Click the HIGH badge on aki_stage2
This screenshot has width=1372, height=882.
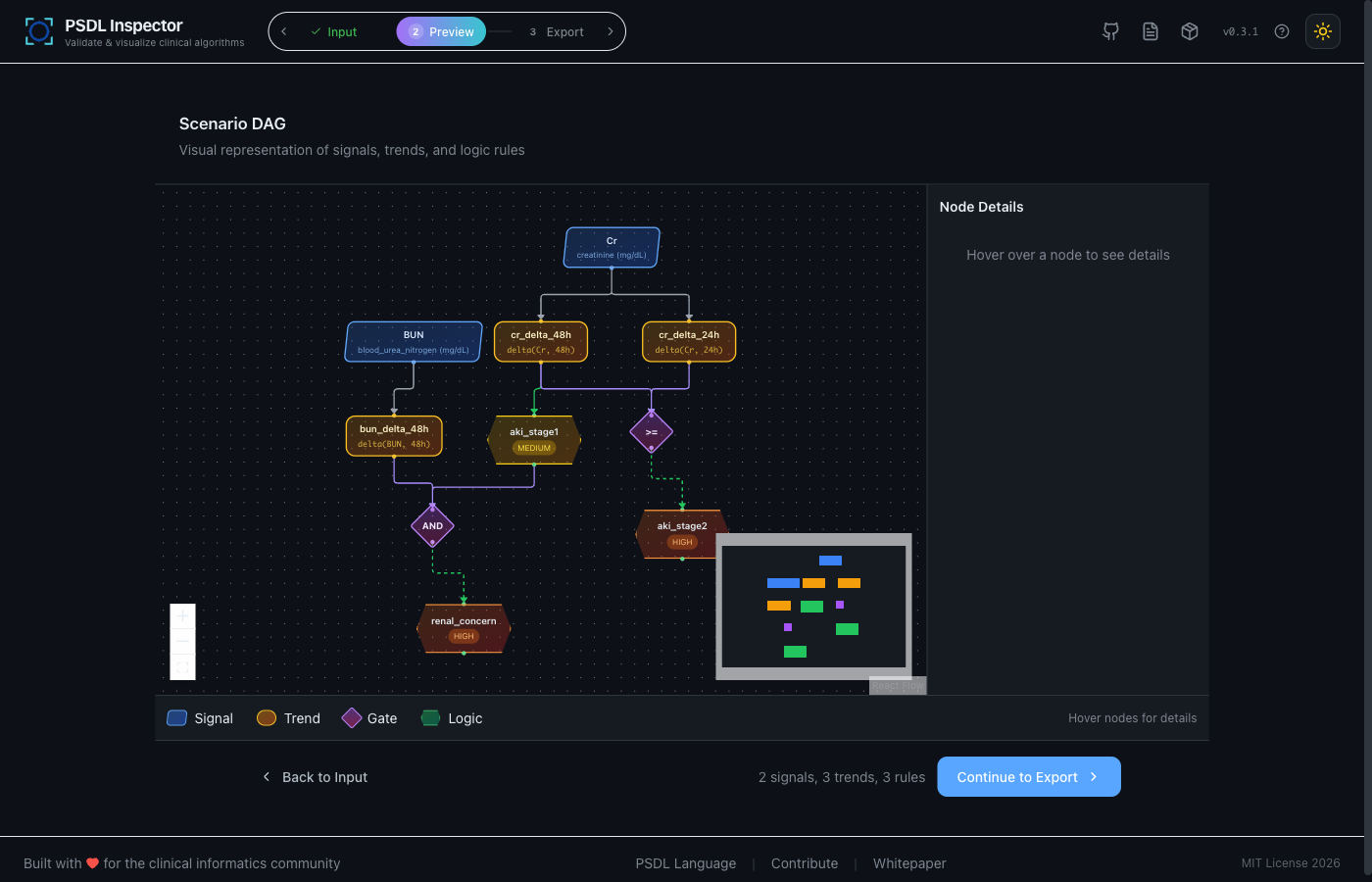tap(682, 542)
